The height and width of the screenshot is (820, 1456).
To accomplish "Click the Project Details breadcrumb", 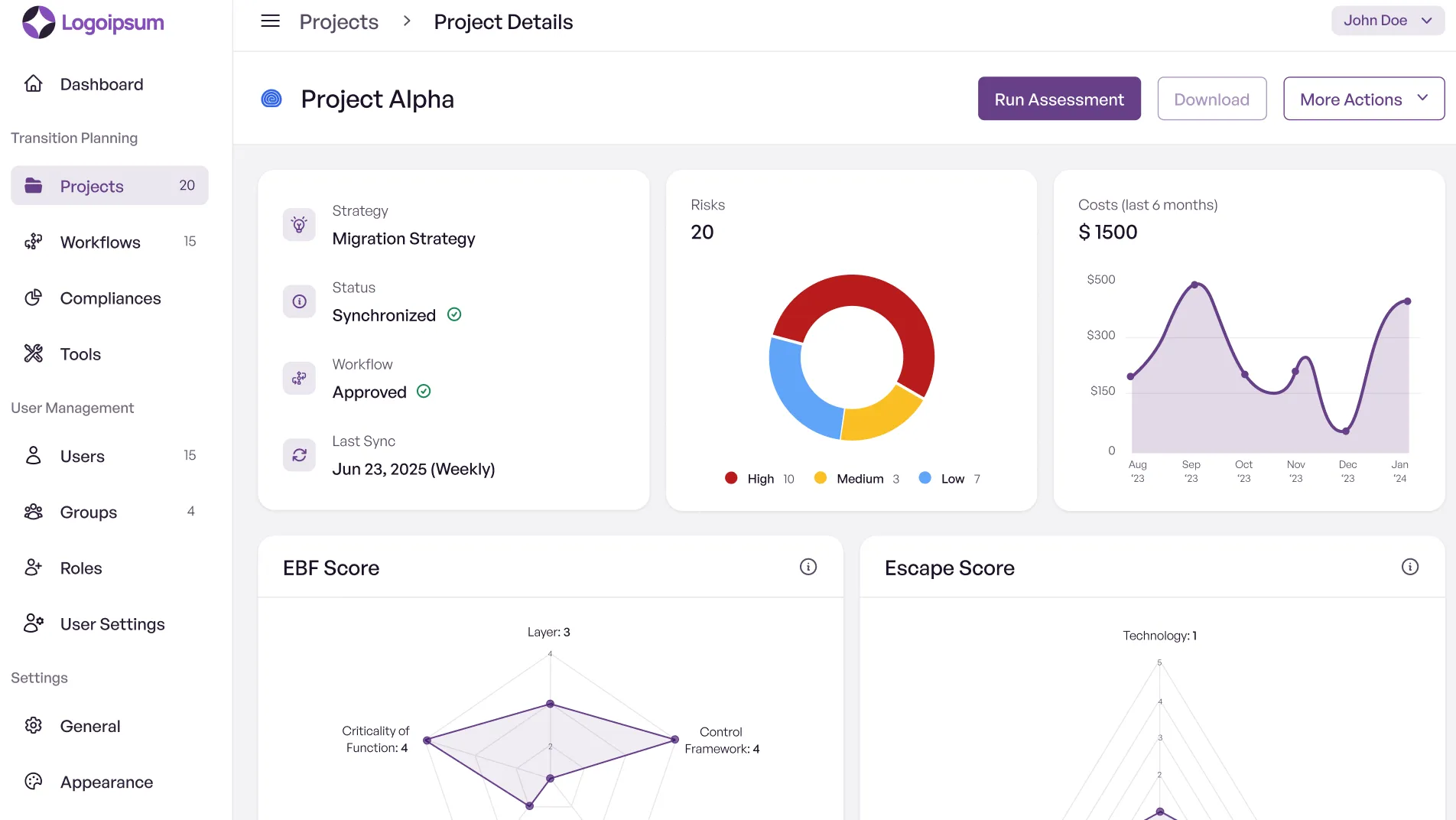I will point(503,21).
